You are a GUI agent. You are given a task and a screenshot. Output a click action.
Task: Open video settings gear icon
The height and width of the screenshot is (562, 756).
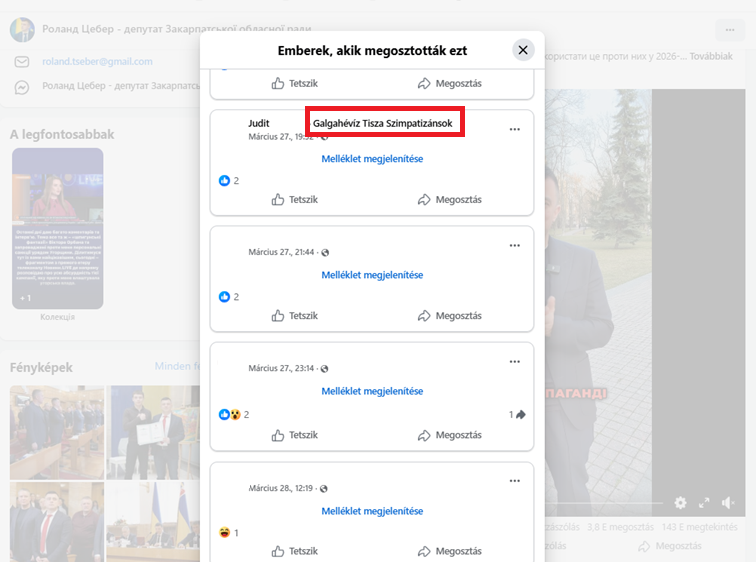point(680,502)
